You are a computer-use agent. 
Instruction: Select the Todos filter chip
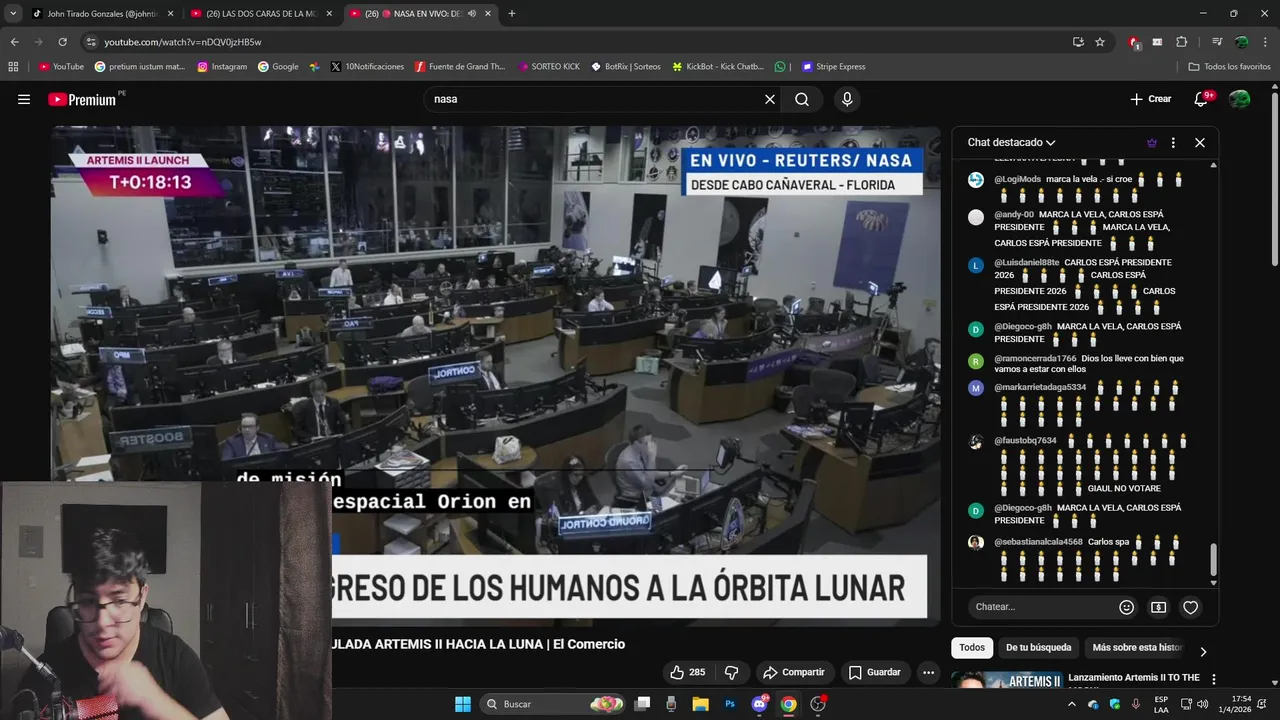(x=972, y=647)
